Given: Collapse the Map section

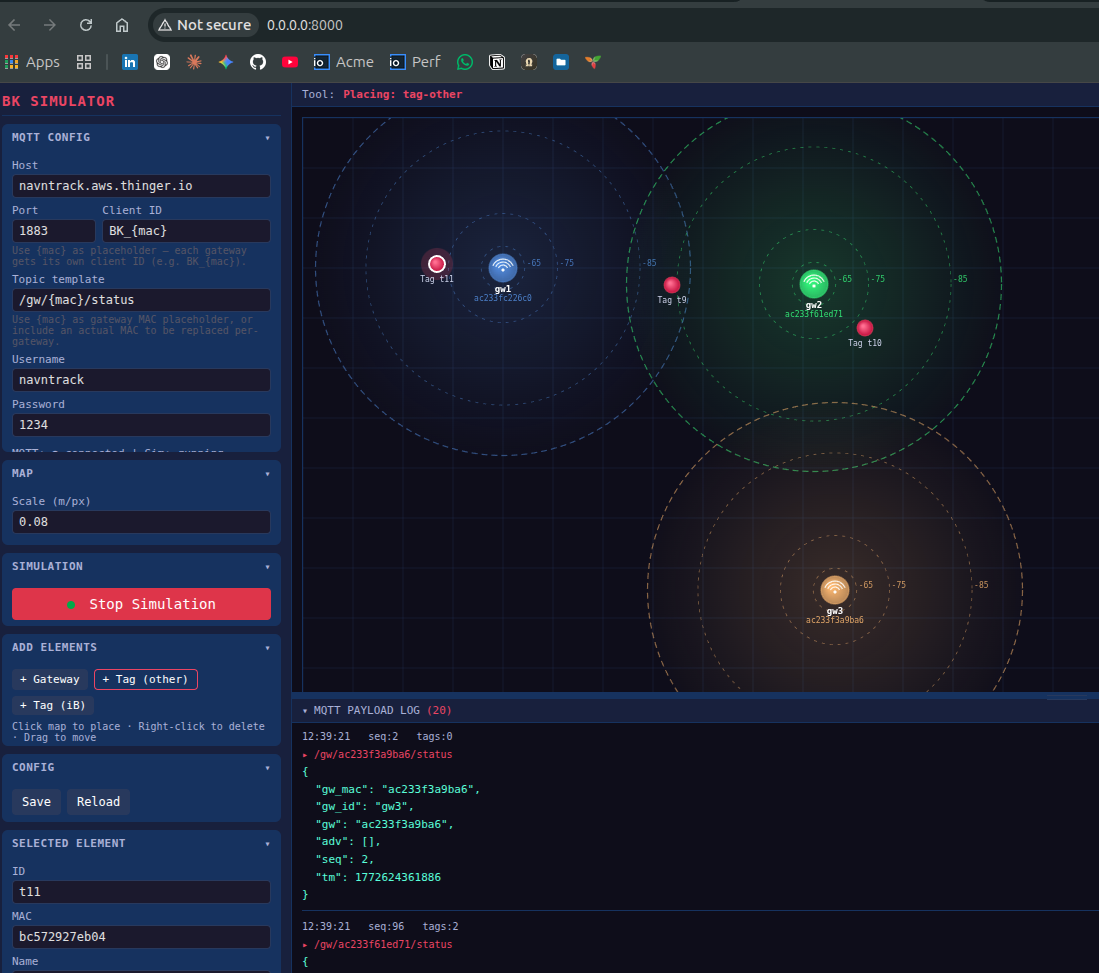Looking at the screenshot, I should pos(268,474).
